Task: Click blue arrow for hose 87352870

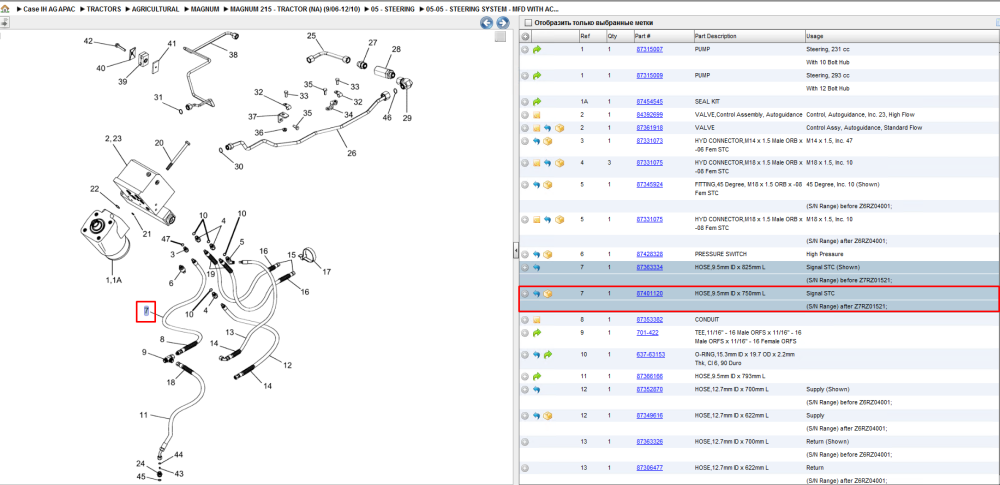Action: 536,389
